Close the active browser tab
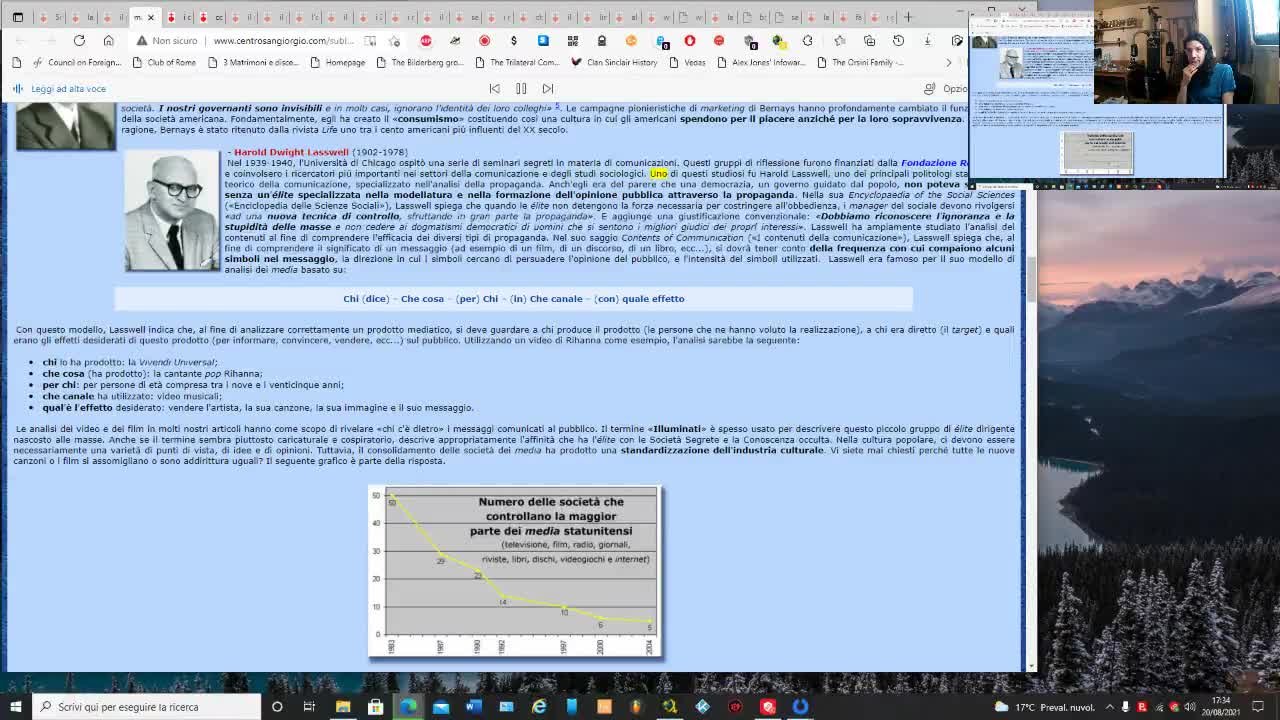The width and height of the screenshot is (1280, 720). point(151,17)
